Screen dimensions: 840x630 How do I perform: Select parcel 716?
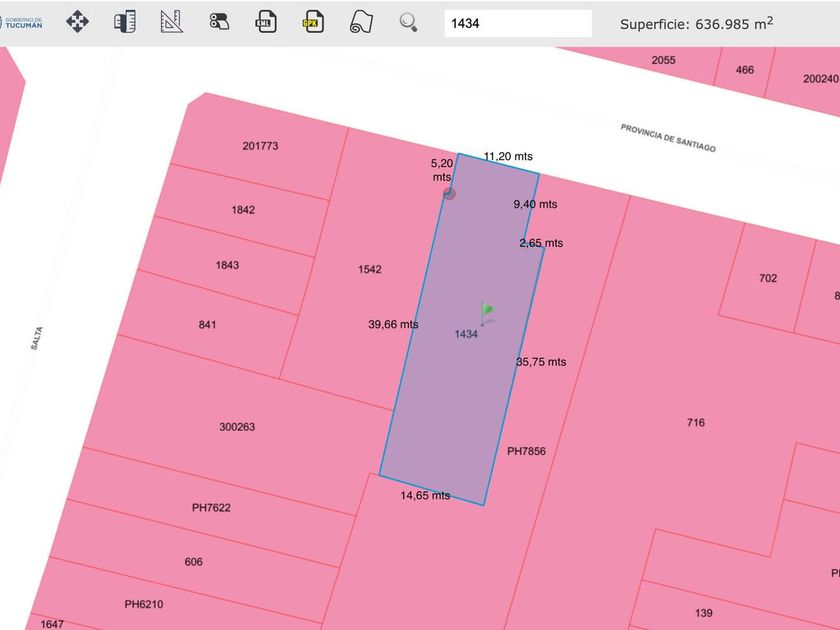point(696,423)
